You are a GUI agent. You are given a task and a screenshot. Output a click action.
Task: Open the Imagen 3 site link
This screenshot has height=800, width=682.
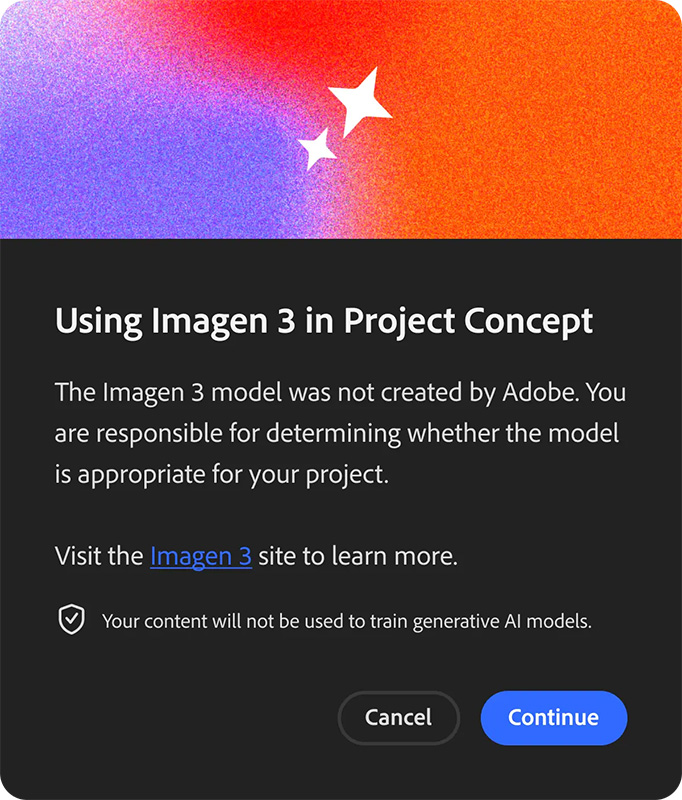pyautogui.click(x=201, y=556)
